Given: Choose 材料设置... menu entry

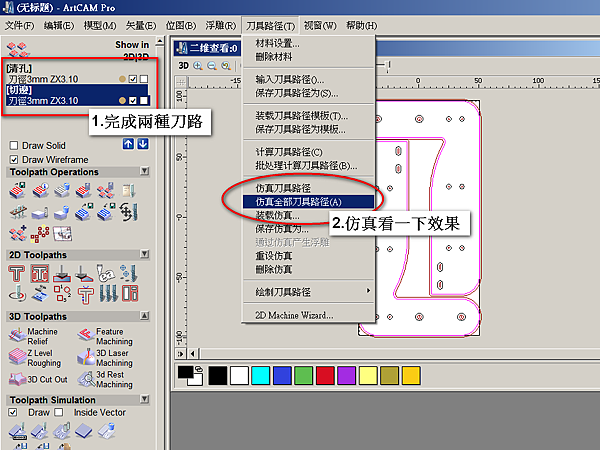Looking at the screenshot, I should pos(308,44).
